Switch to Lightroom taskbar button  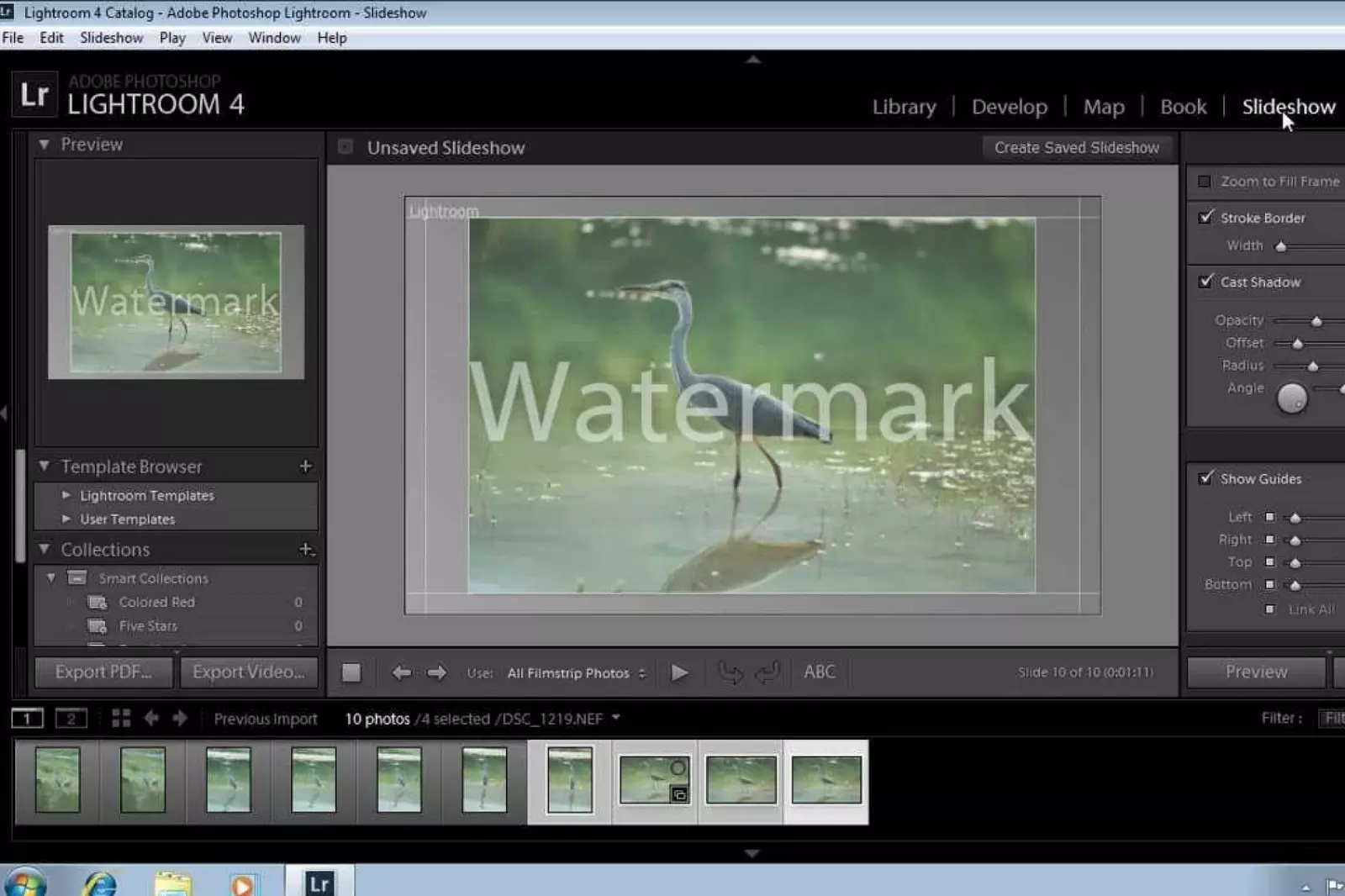coord(319,882)
